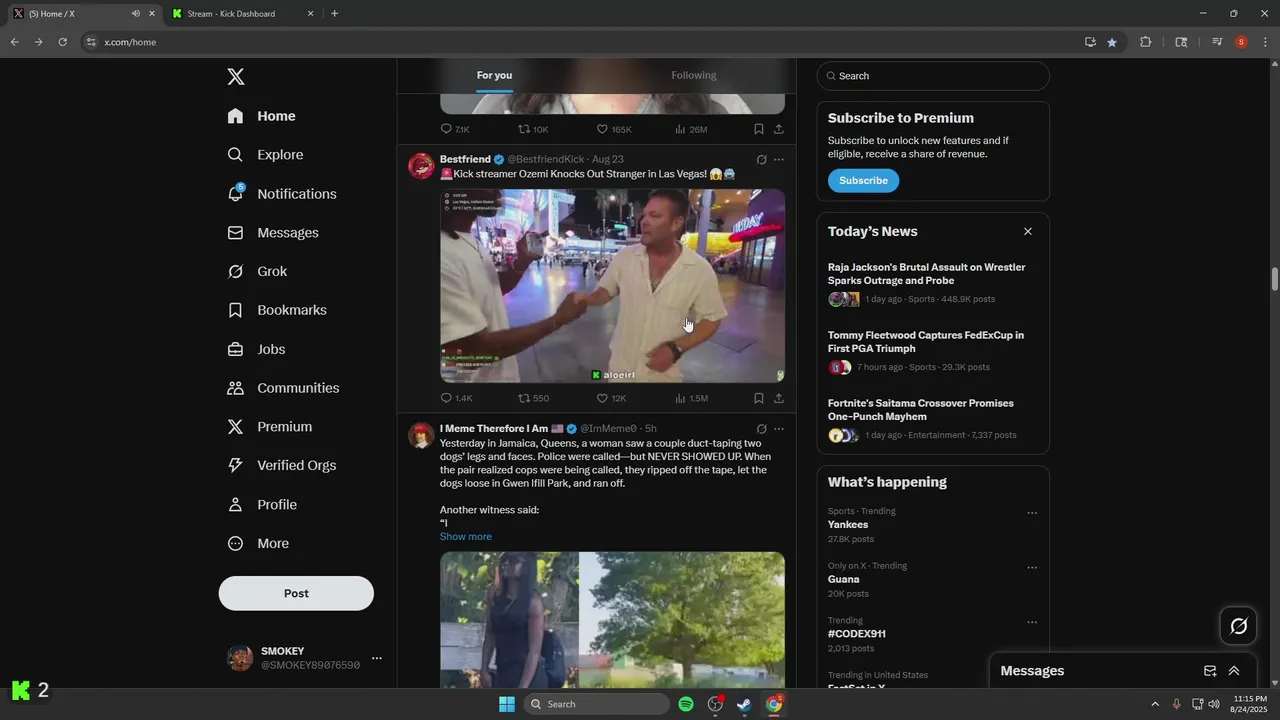View analytics of Bestfriend post
This screenshot has width=1280, height=720.
pos(691,398)
